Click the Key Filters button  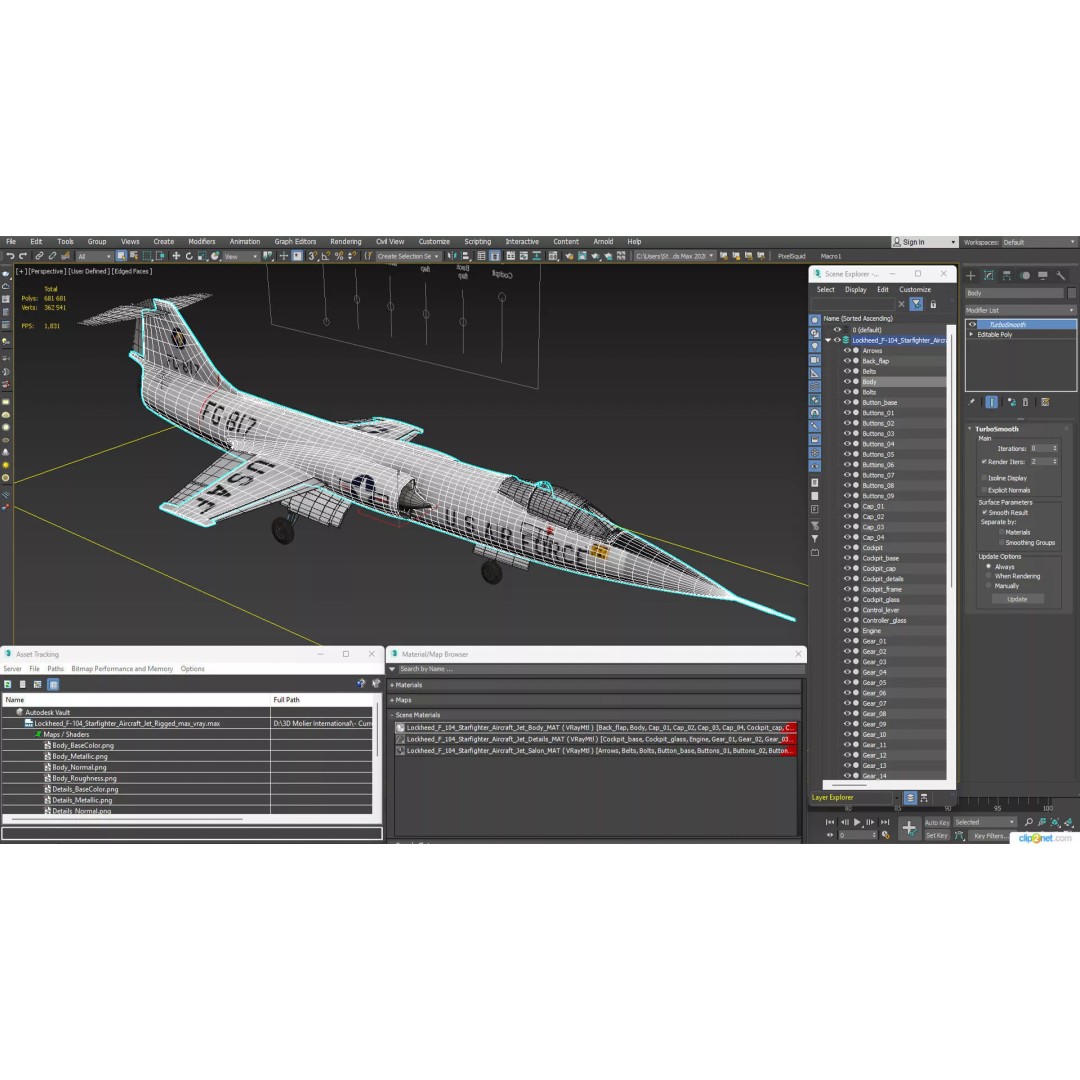[x=989, y=835]
